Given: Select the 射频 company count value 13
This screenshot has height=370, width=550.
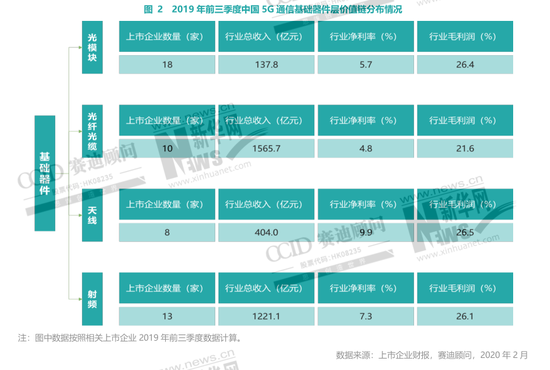Looking at the screenshot, I should (x=167, y=316).
